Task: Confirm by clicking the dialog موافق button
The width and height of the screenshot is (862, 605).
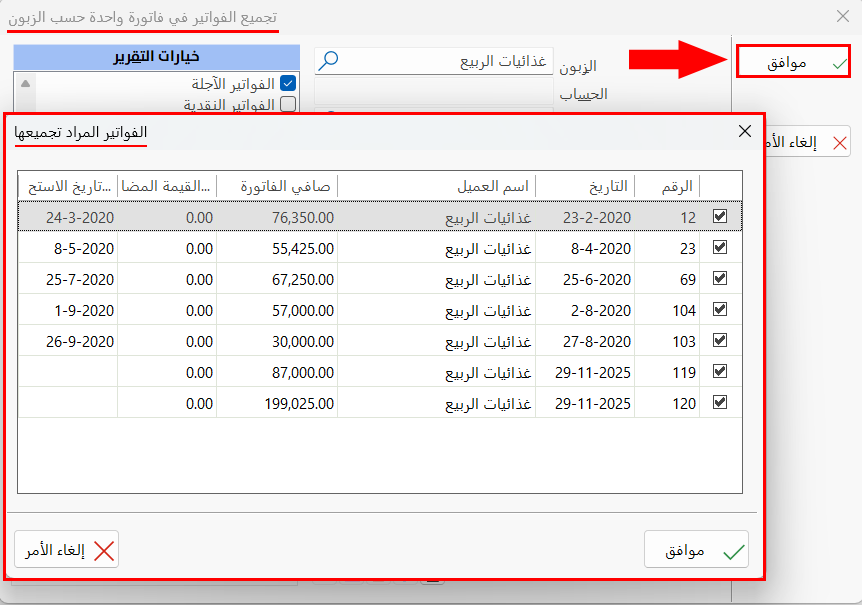Action: pos(696,550)
